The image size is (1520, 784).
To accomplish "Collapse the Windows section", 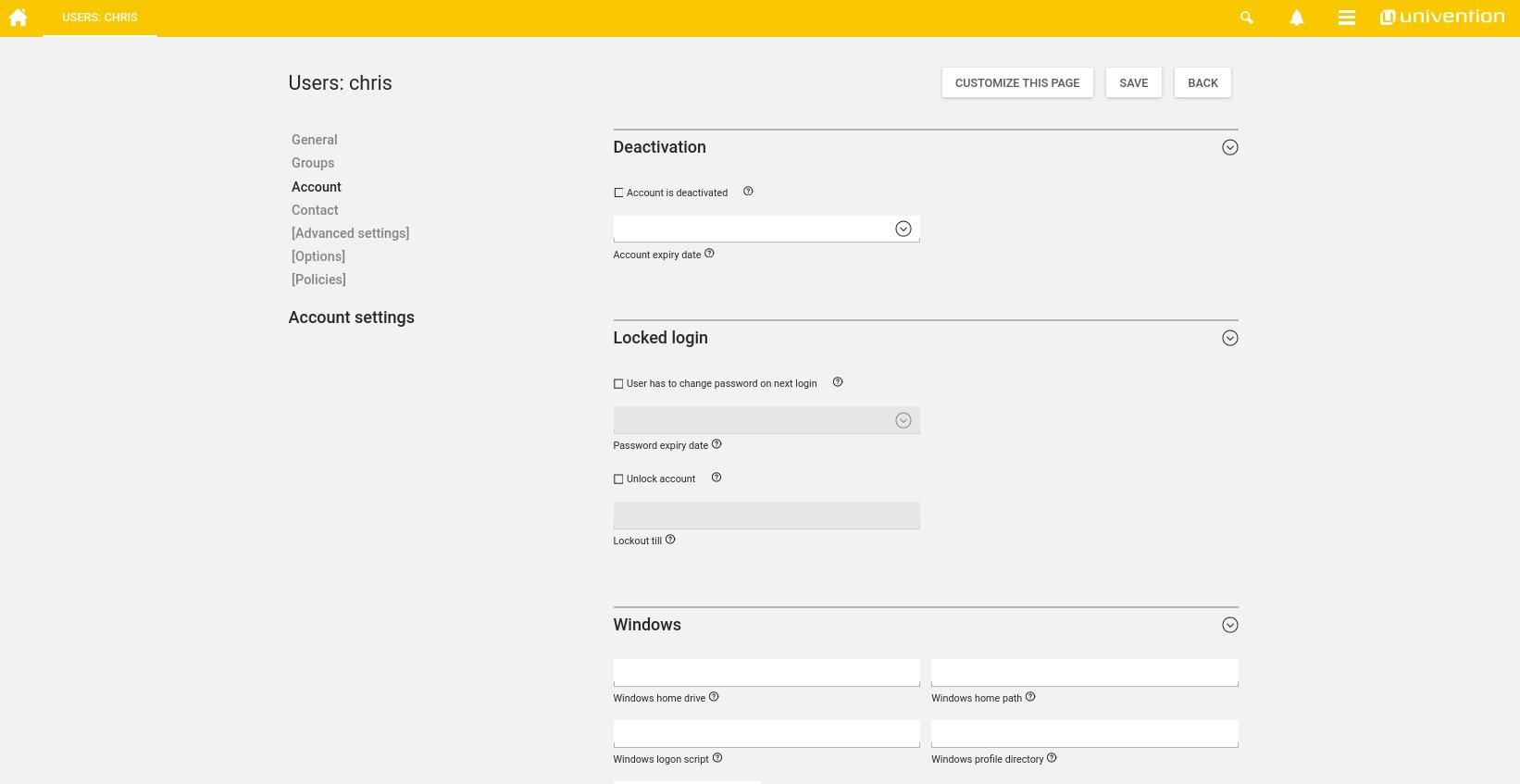I will pos(1229,625).
